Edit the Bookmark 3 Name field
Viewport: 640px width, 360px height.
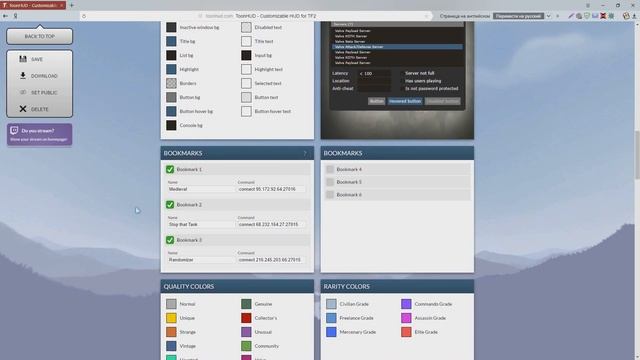pos(201,260)
